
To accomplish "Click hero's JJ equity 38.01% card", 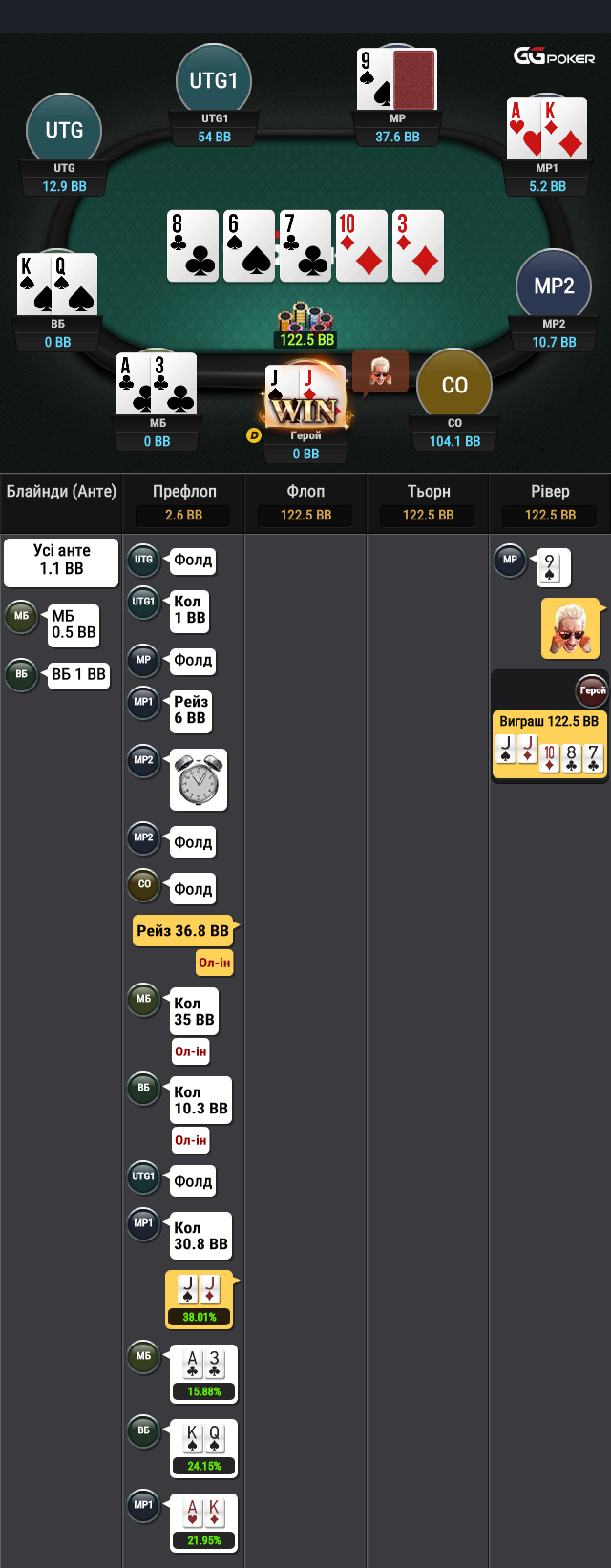I will coord(200,1300).
